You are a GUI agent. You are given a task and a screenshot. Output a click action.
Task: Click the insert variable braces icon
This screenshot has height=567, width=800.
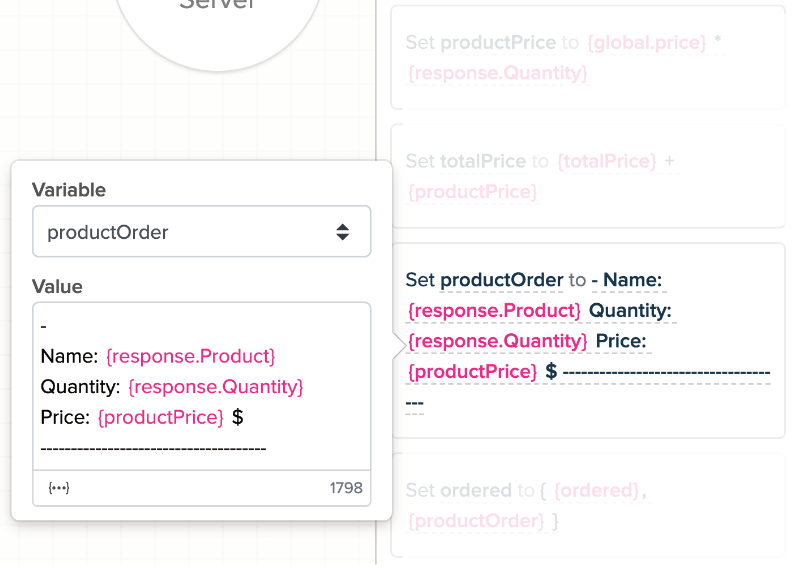59,488
